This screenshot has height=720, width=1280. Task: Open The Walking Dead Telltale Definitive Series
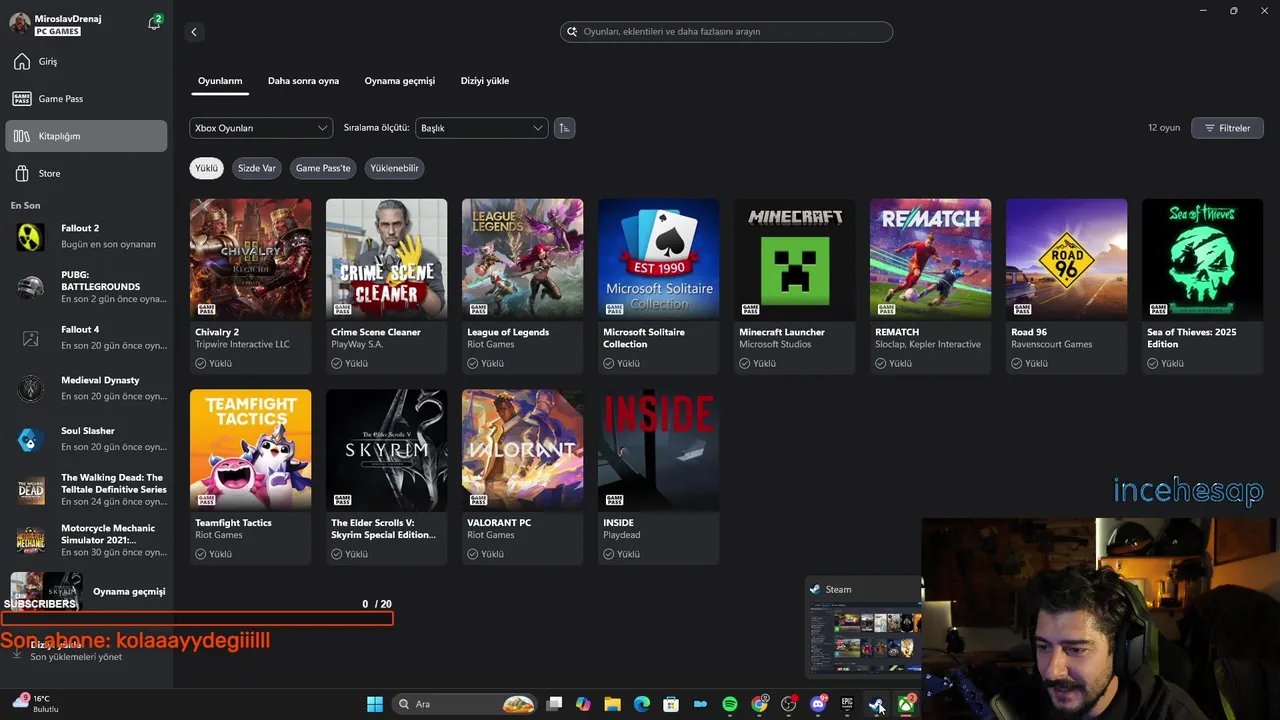coord(86,490)
